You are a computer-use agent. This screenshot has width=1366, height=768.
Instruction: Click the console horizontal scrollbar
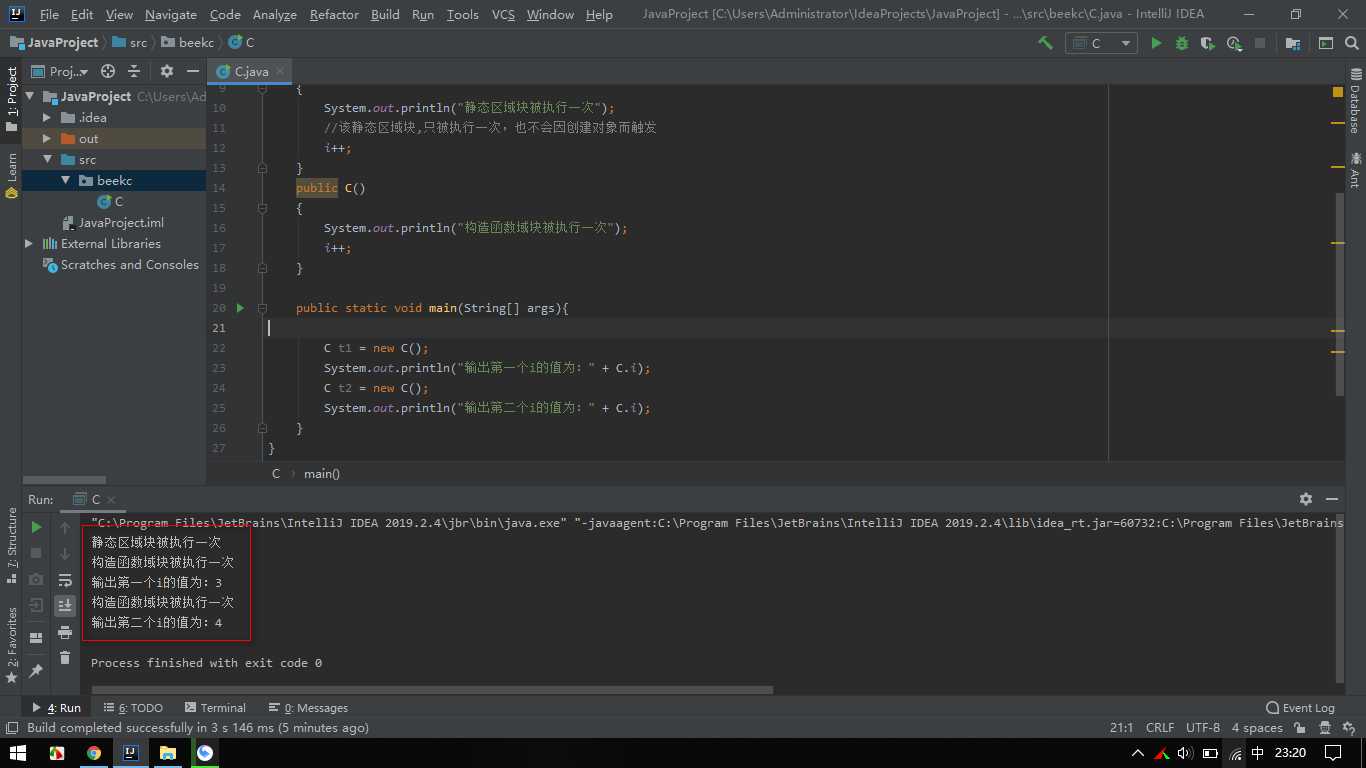click(432, 689)
